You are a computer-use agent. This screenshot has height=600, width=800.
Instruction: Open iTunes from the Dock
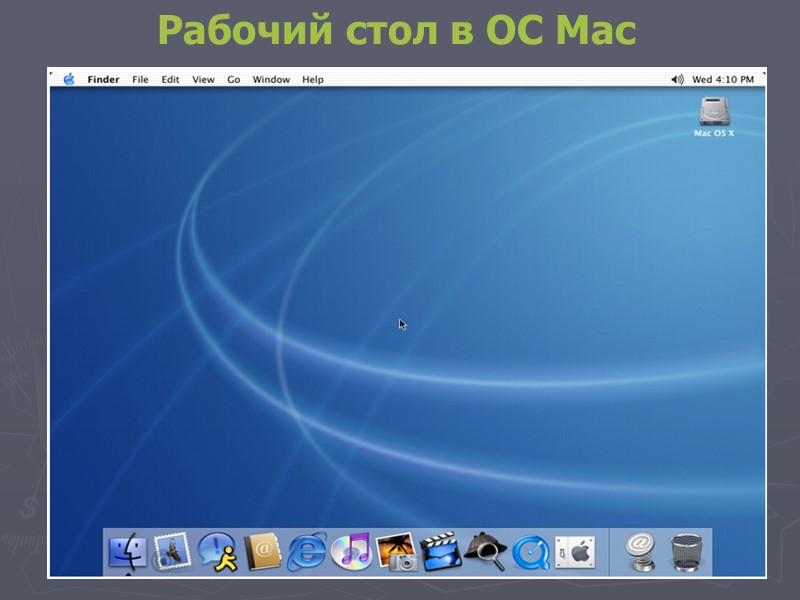pos(351,551)
